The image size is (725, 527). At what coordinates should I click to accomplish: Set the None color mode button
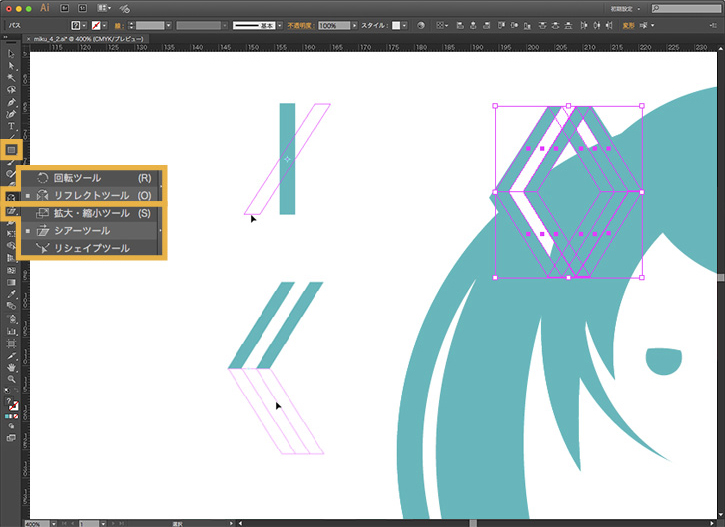tap(16, 417)
